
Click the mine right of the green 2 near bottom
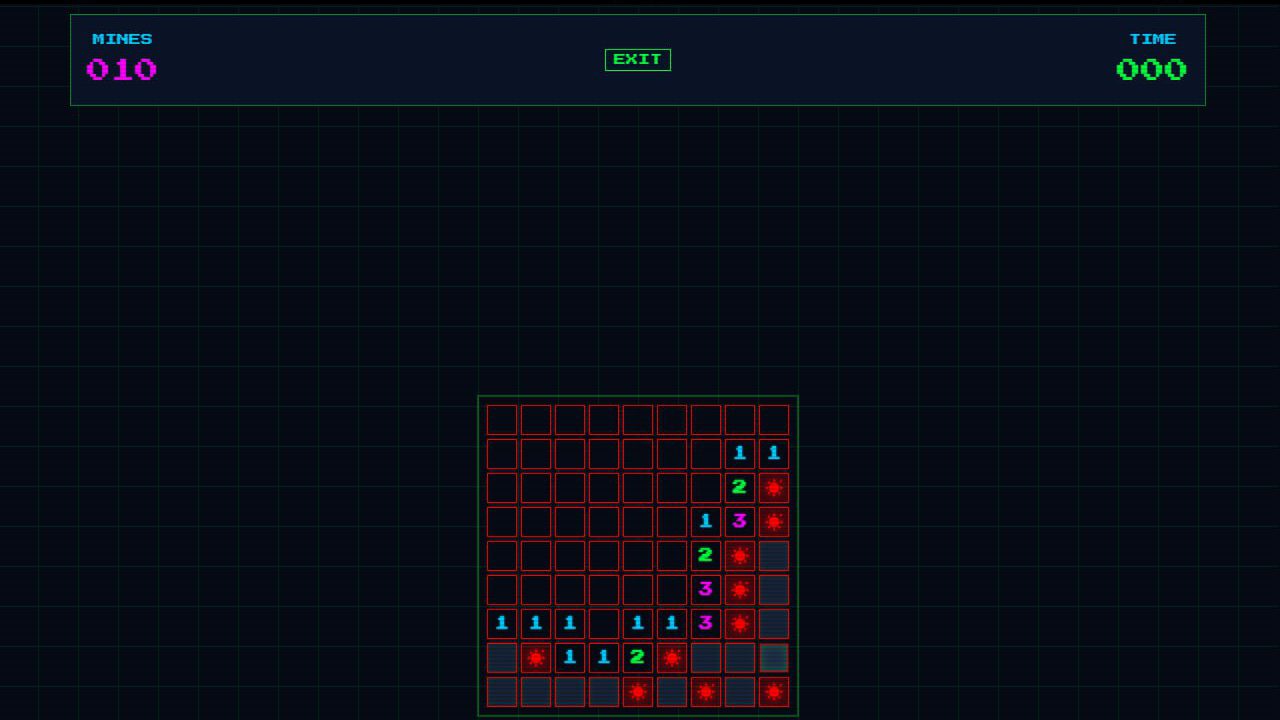point(671,657)
